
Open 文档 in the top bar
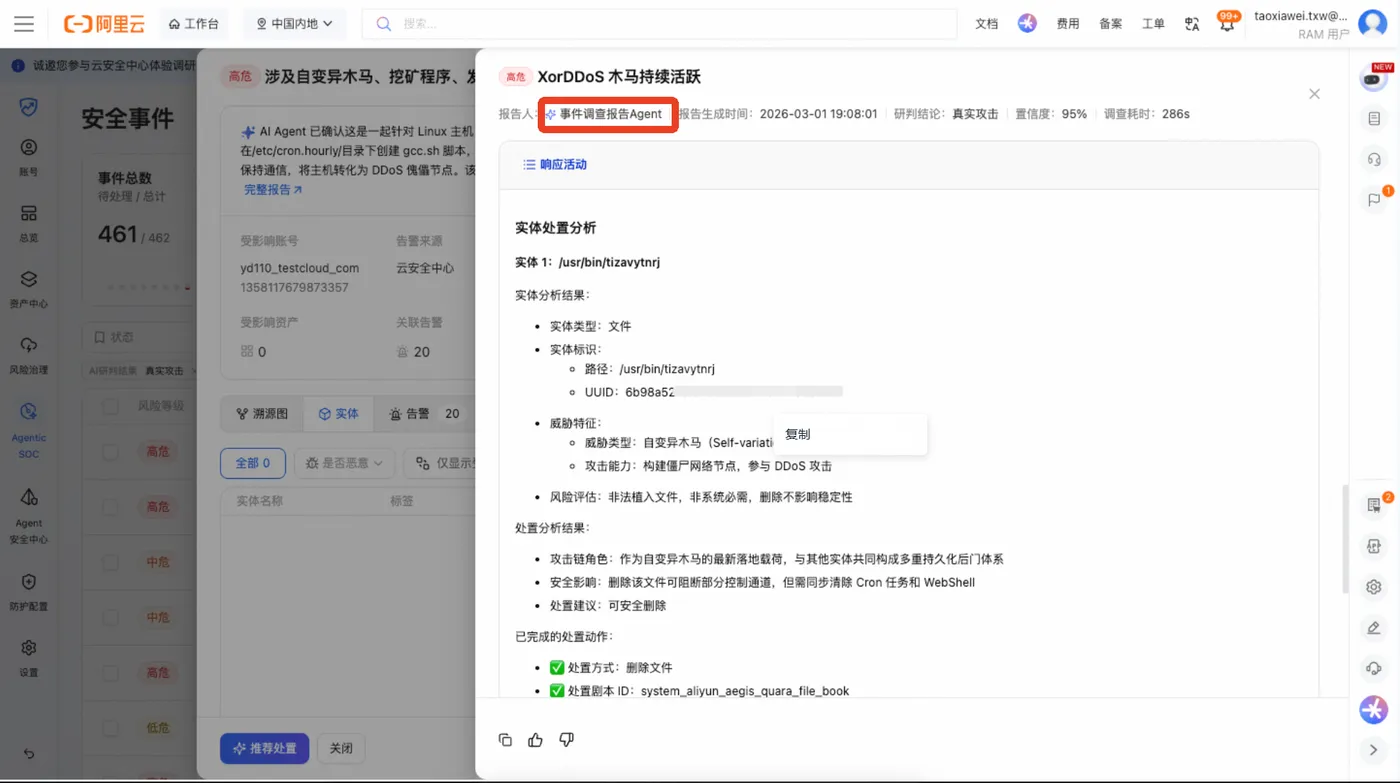(986, 24)
